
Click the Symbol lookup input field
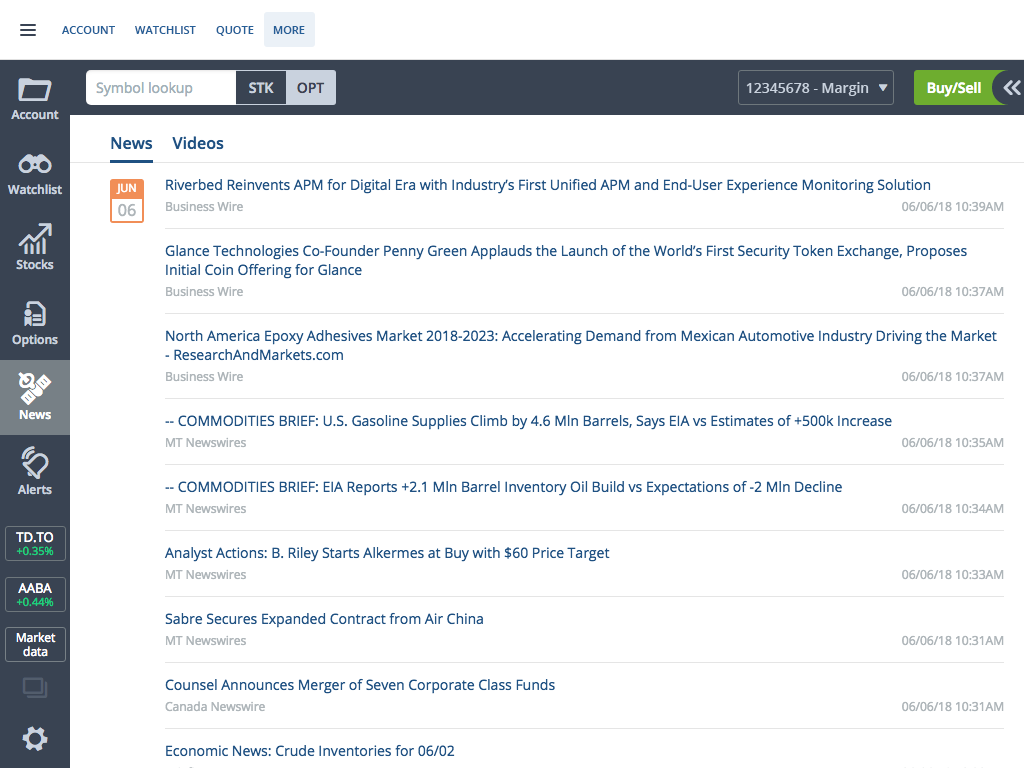(161, 88)
